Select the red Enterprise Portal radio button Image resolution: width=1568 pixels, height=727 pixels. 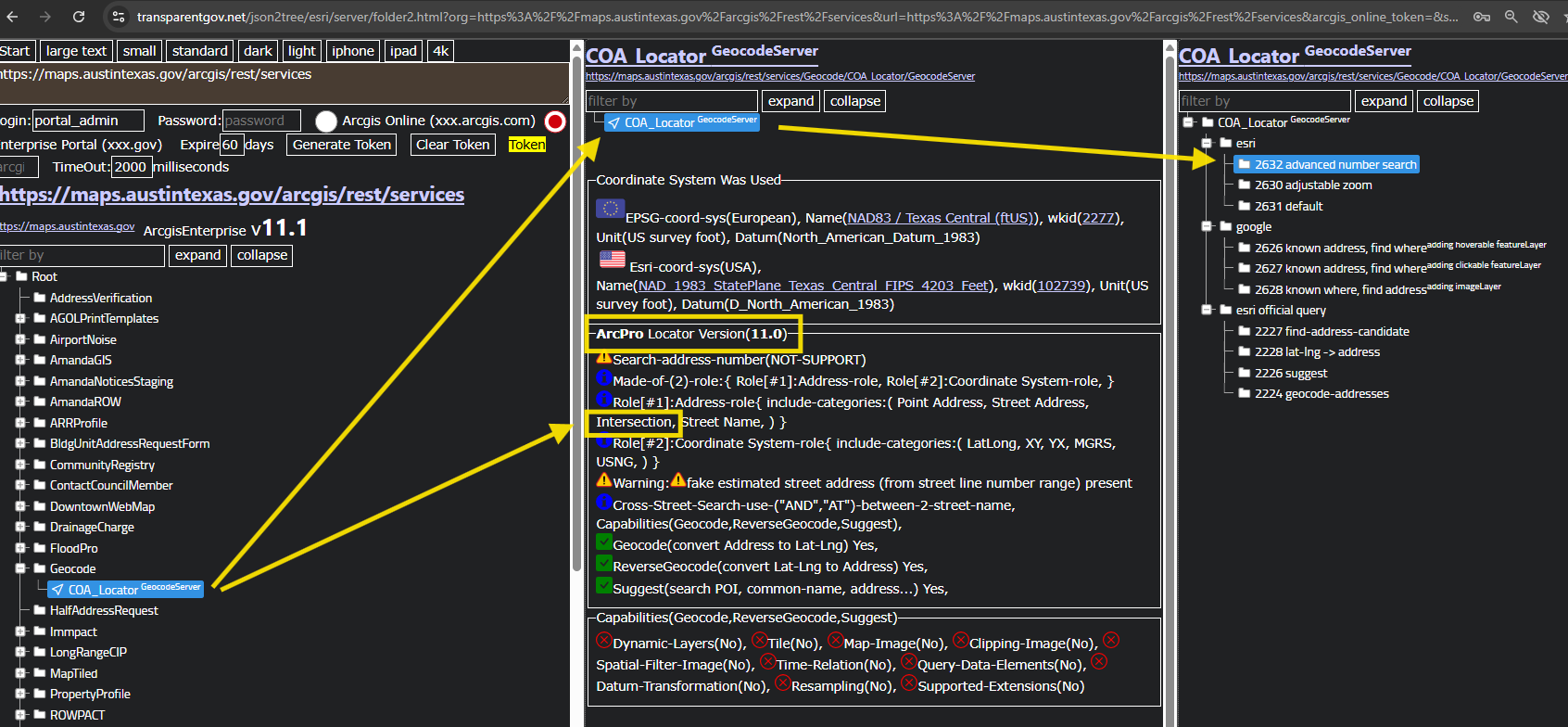coord(555,121)
